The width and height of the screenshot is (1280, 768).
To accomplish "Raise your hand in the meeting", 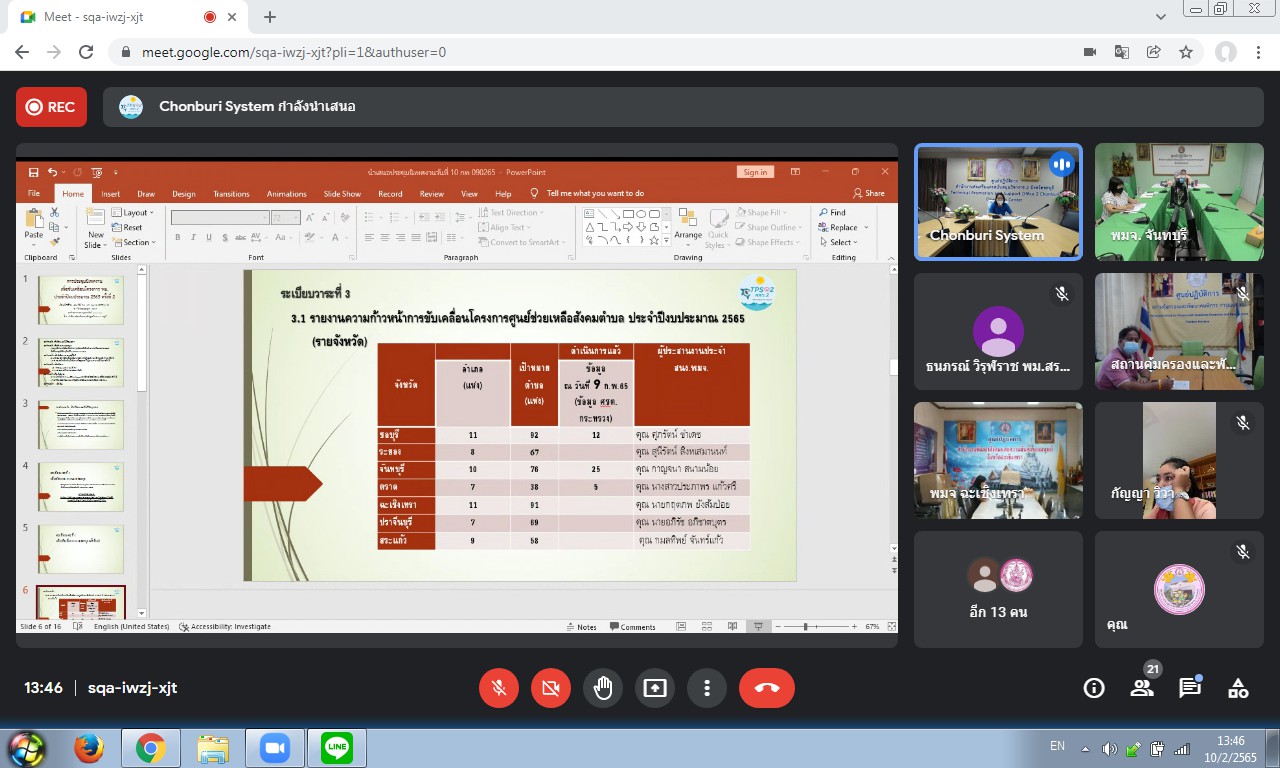I will pos(602,688).
